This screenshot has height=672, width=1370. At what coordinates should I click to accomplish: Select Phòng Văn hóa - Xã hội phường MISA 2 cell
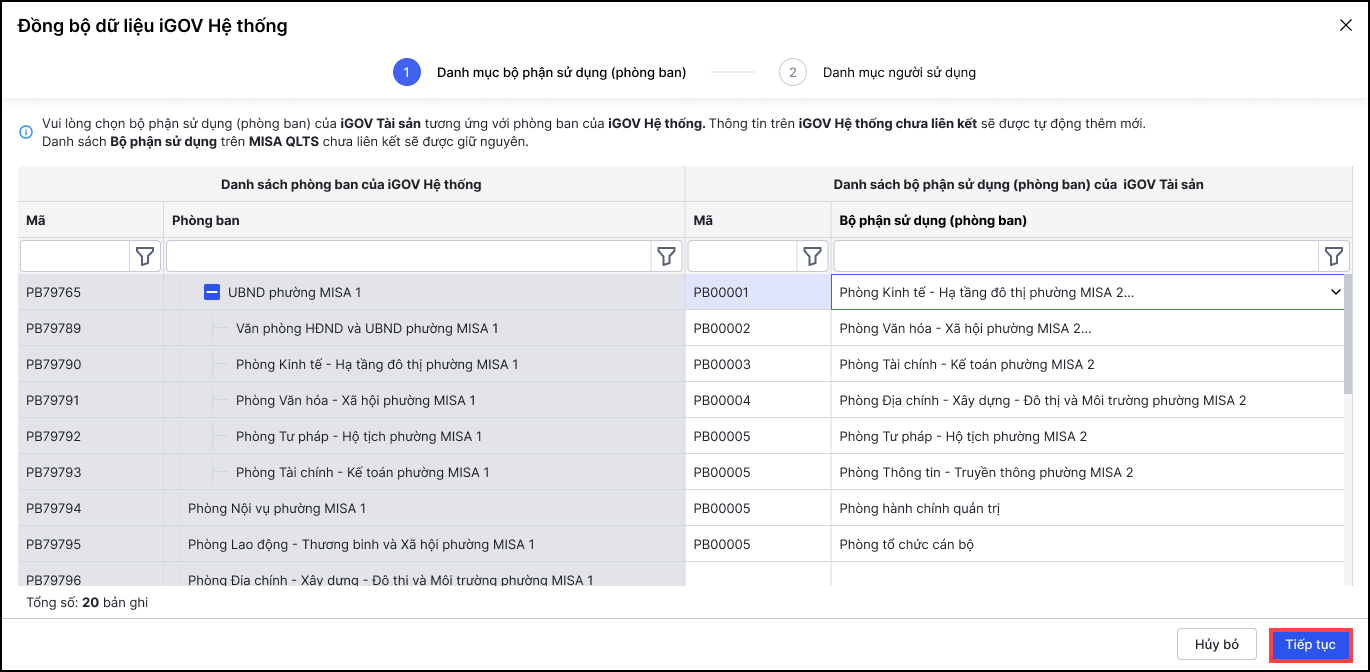point(965,328)
